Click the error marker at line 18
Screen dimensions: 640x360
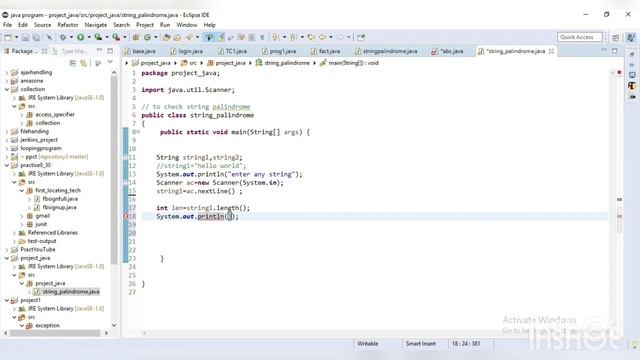coord(126,216)
